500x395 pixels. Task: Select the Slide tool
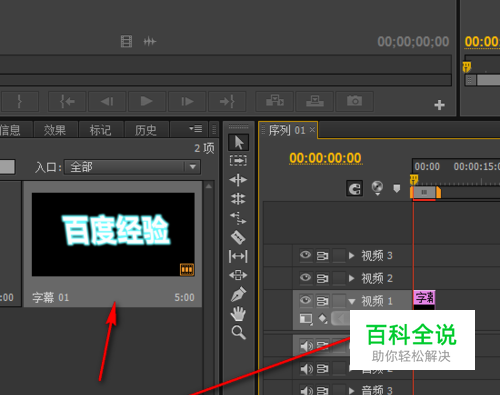tap(238, 275)
